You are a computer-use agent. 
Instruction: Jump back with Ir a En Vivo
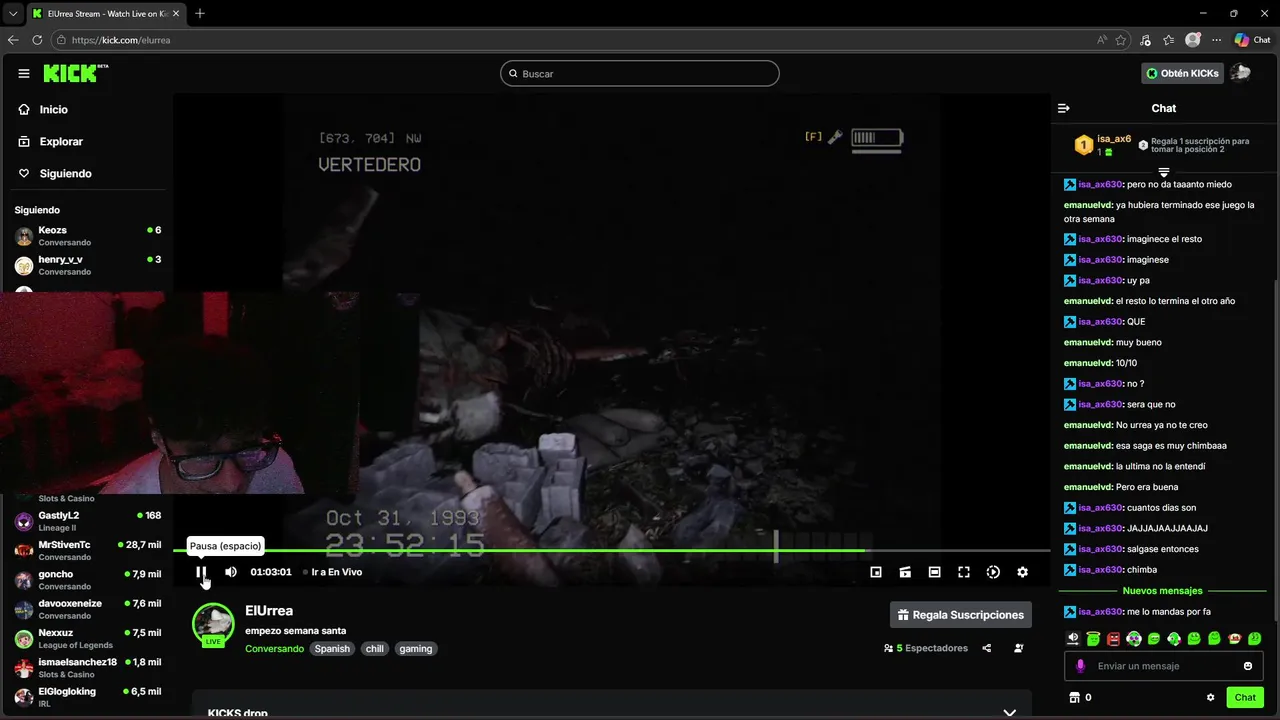pos(332,572)
